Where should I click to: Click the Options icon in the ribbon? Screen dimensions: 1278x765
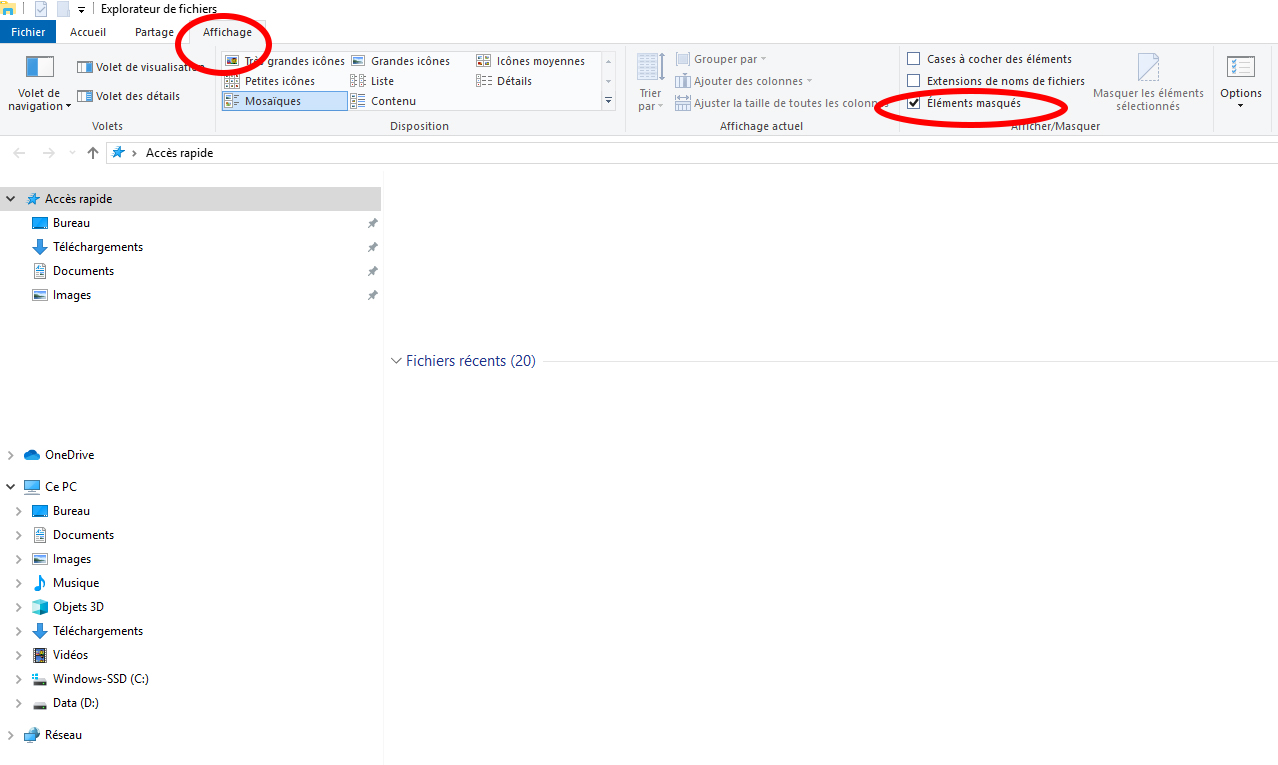coord(1240,68)
